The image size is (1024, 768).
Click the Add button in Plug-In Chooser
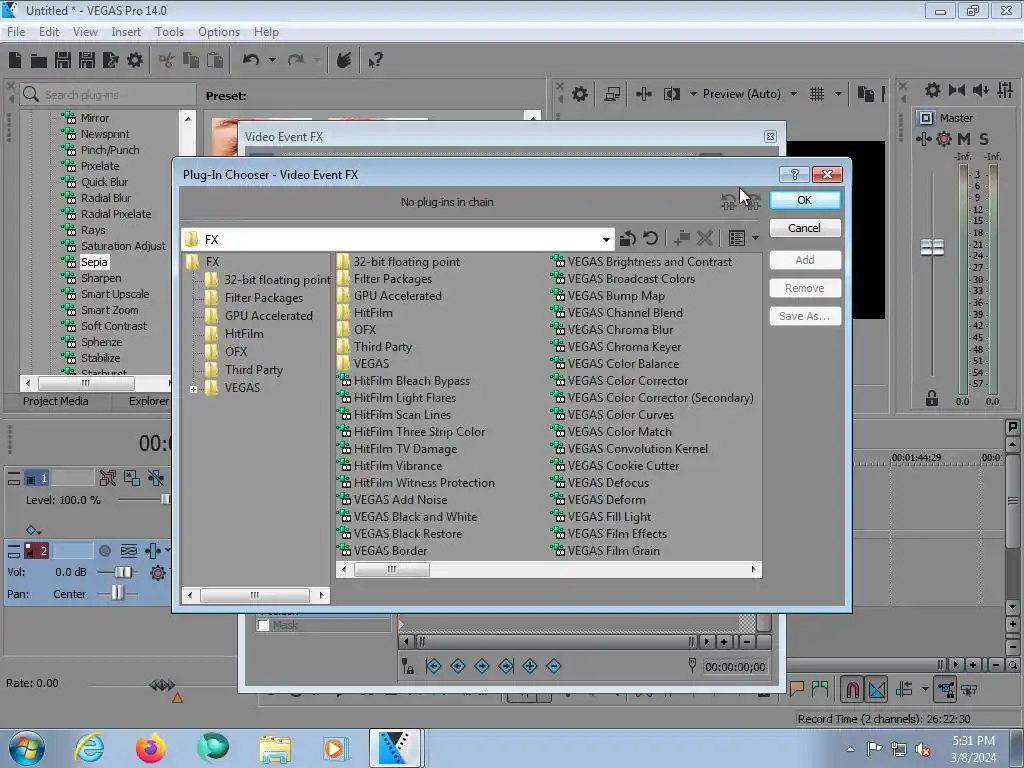(x=805, y=260)
